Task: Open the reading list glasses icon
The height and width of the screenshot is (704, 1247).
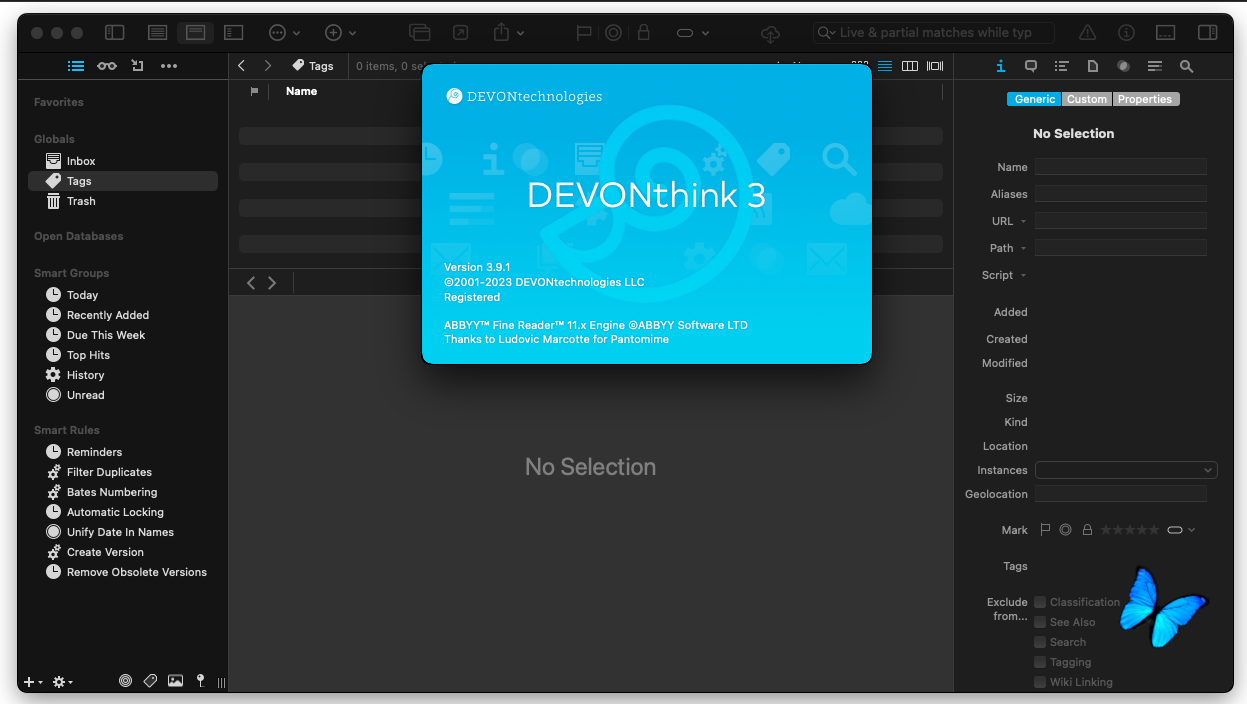Action: click(107, 66)
